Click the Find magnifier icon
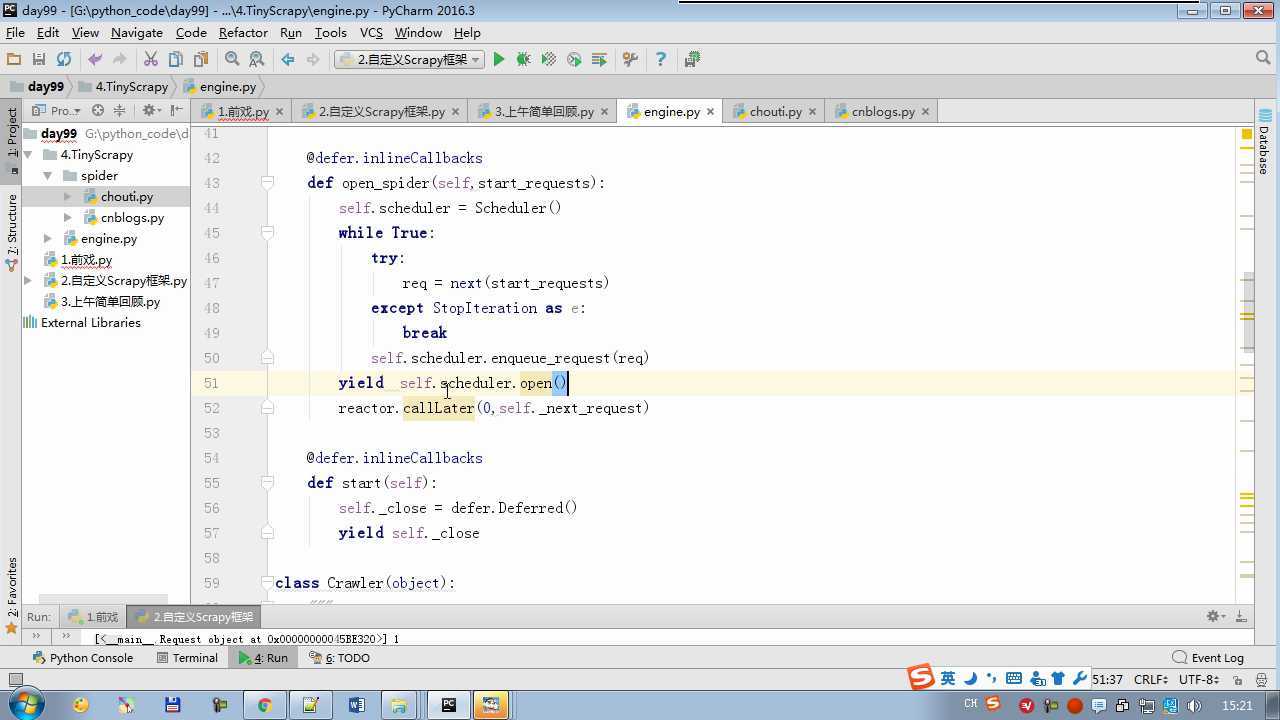Image resolution: width=1280 pixels, height=720 pixels. (x=232, y=60)
